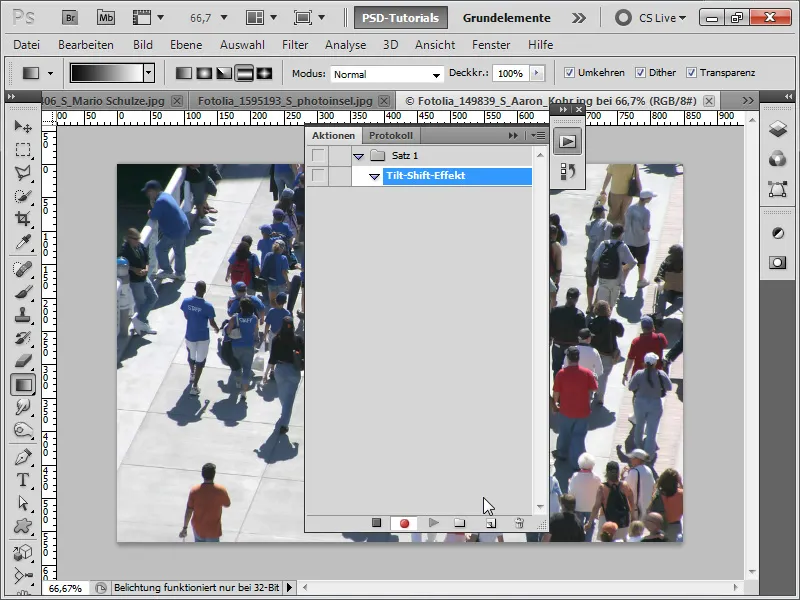Select the Healing Brush tool
The image size is (800, 600).
coord(22,269)
